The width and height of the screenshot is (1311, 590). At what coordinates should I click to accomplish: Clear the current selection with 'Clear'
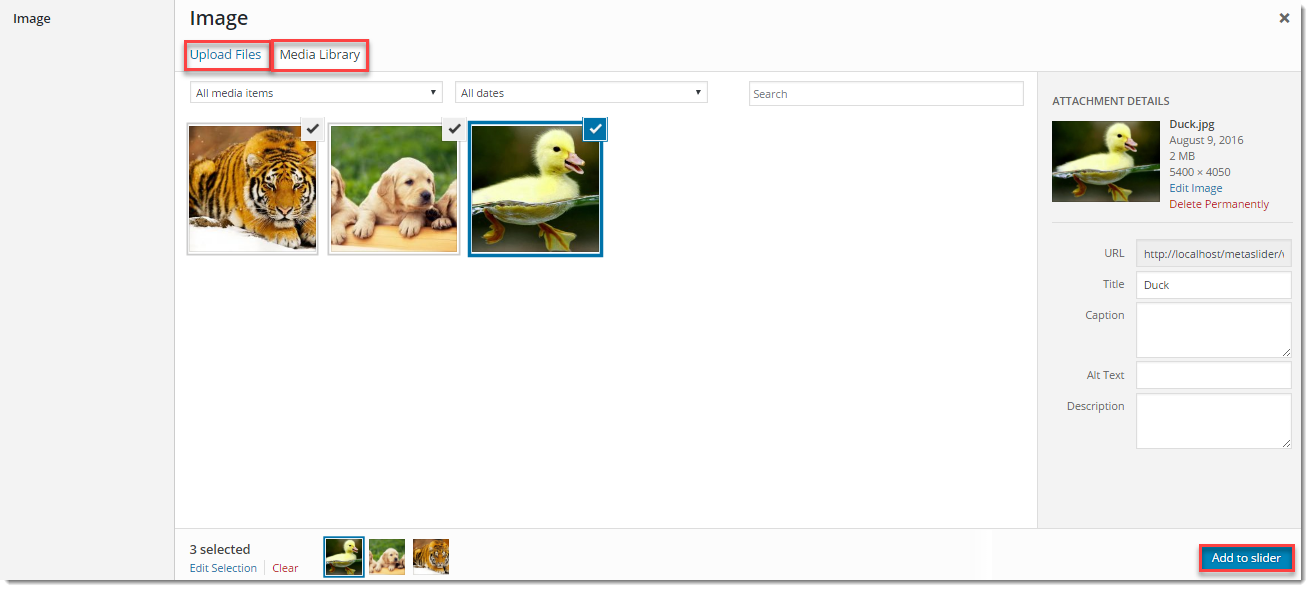coord(285,568)
